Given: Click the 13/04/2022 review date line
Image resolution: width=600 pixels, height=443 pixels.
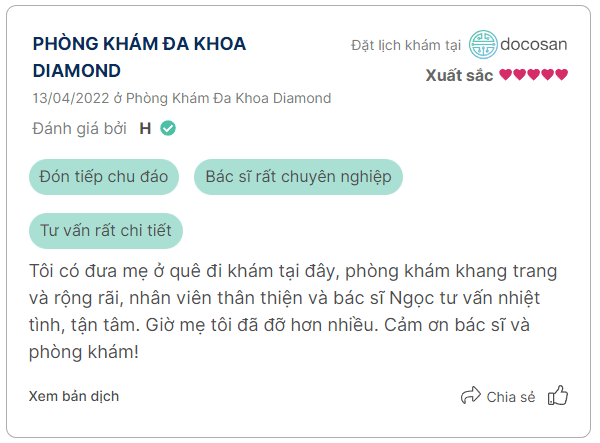Looking at the screenshot, I should [x=182, y=98].
